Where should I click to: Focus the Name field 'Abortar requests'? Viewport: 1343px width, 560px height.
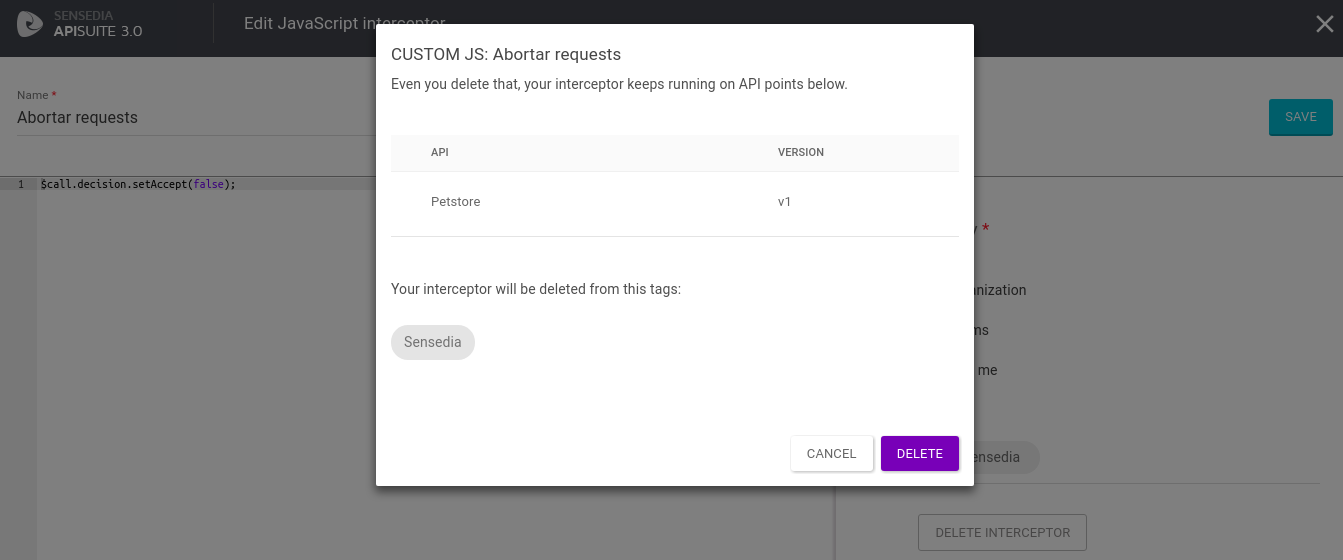pyautogui.click(x=196, y=118)
